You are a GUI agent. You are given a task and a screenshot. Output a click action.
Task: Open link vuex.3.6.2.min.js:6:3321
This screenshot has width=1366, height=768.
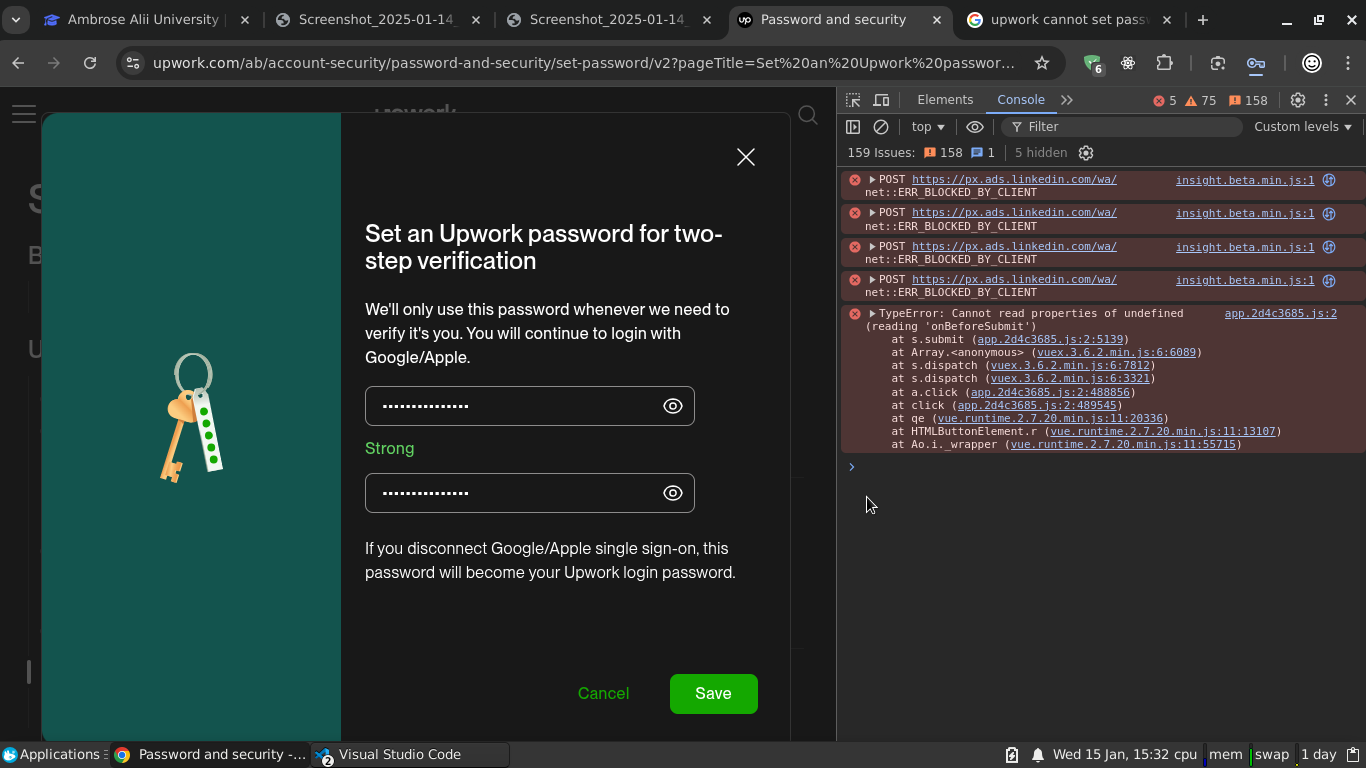pyautogui.click(x=1070, y=379)
